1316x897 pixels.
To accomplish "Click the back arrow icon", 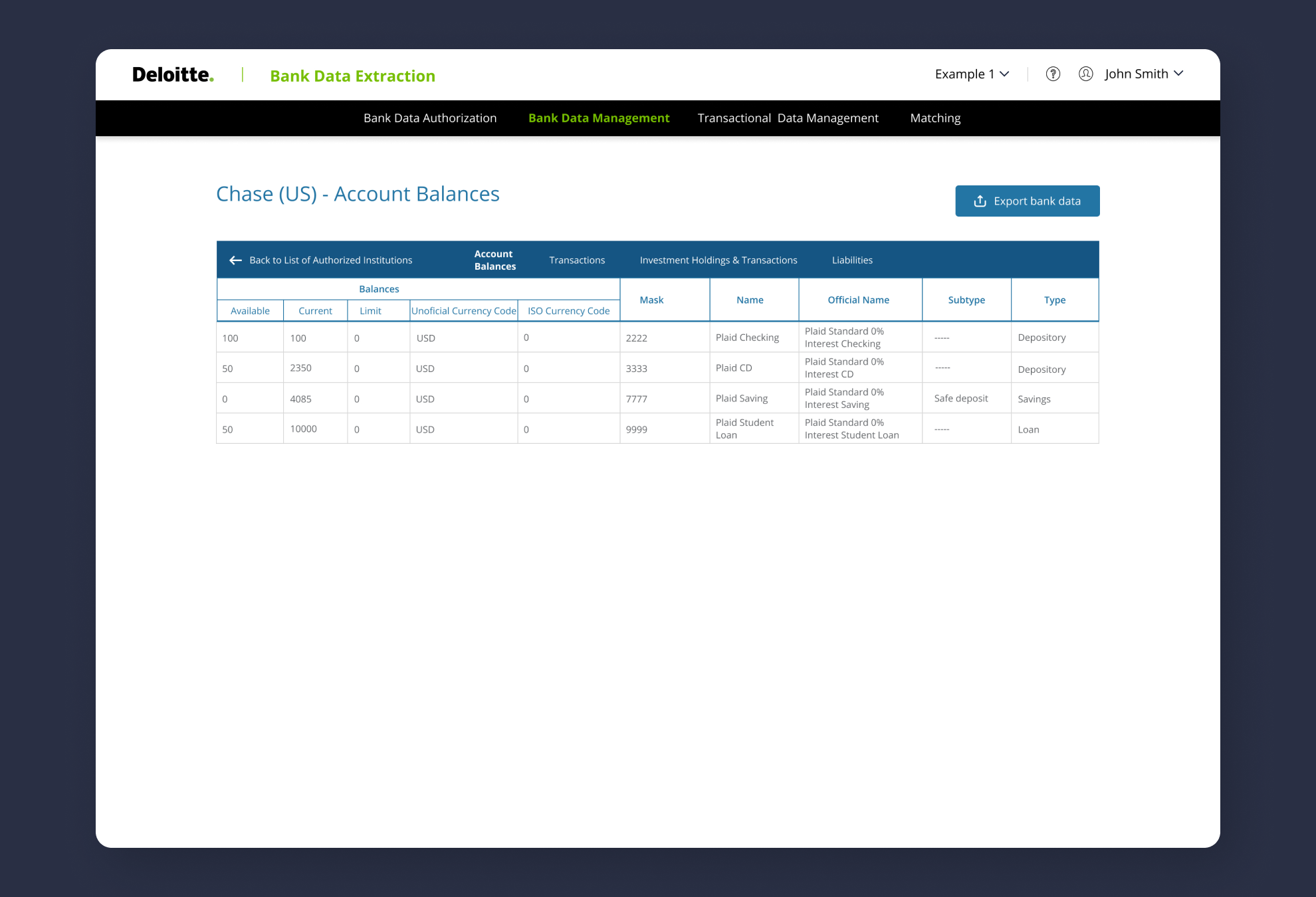I will tap(235, 260).
